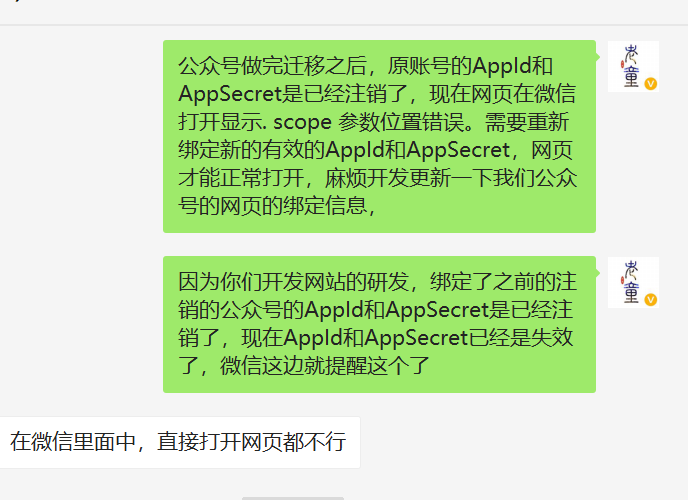This screenshot has width=688, height=500.
Task: Click the line beginning with AppSecret是已经注销了
Action: 377,94
